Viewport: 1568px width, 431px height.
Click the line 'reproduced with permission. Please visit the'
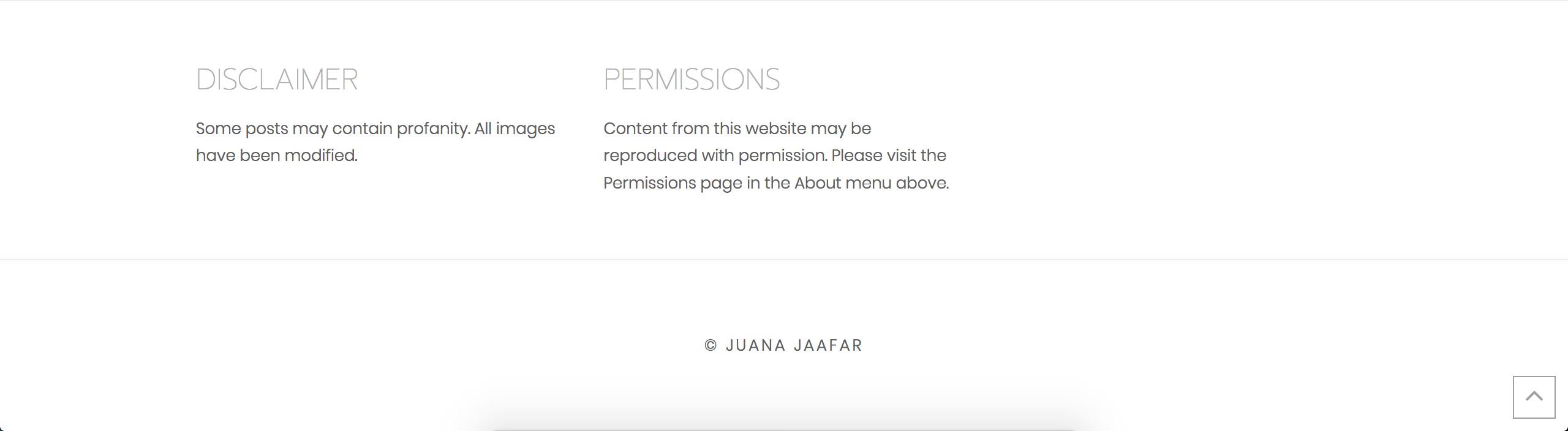pyautogui.click(x=775, y=156)
